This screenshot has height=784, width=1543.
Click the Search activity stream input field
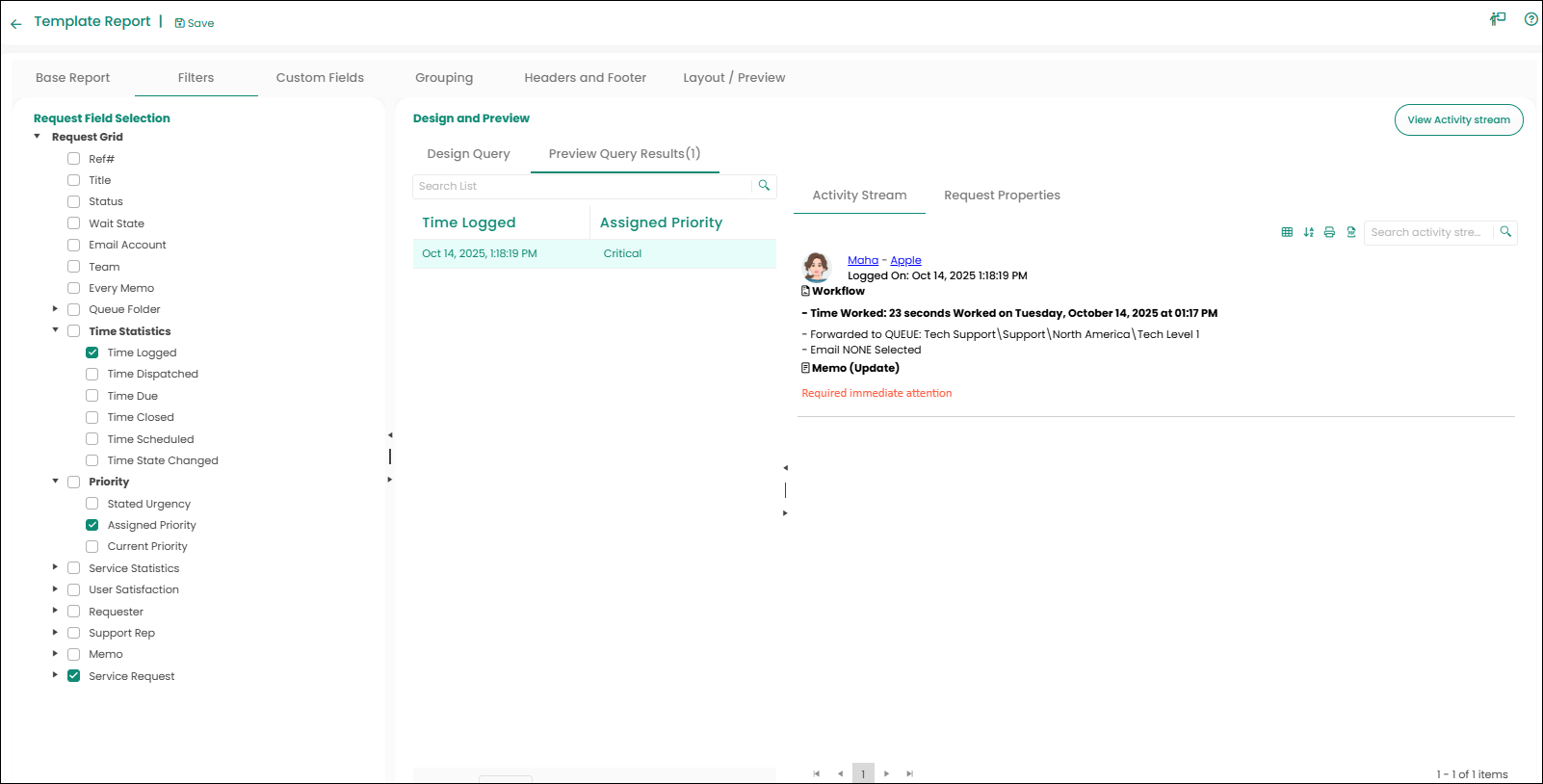[1427, 232]
